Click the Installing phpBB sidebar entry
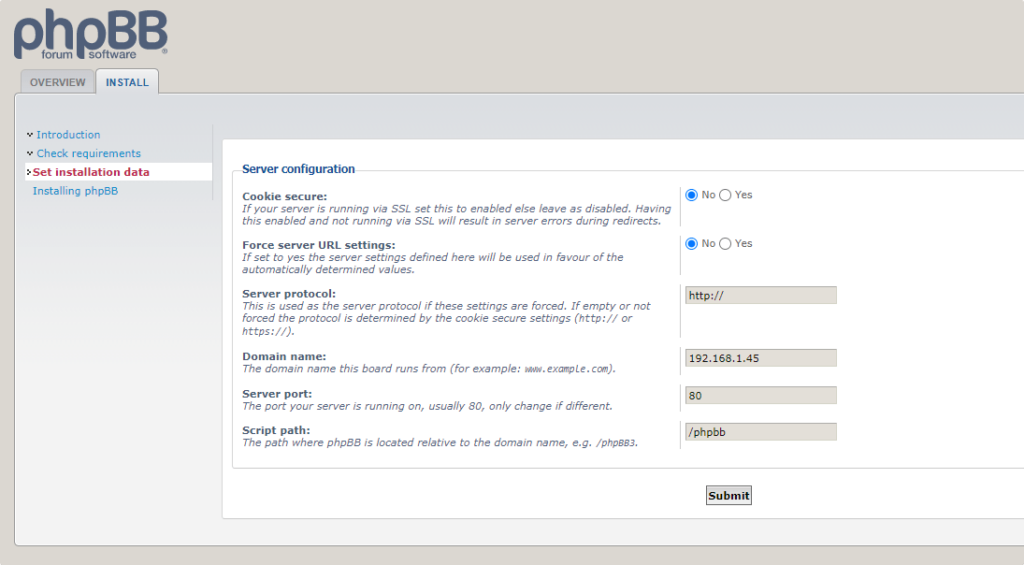The width and height of the screenshot is (1024, 565). [x=76, y=191]
